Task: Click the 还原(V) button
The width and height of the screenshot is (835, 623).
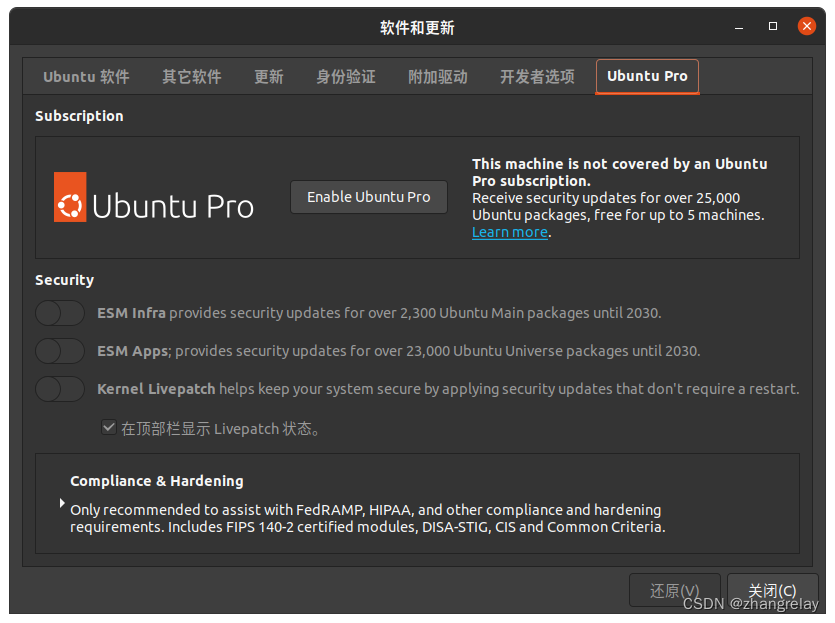Action: pyautogui.click(x=674, y=590)
